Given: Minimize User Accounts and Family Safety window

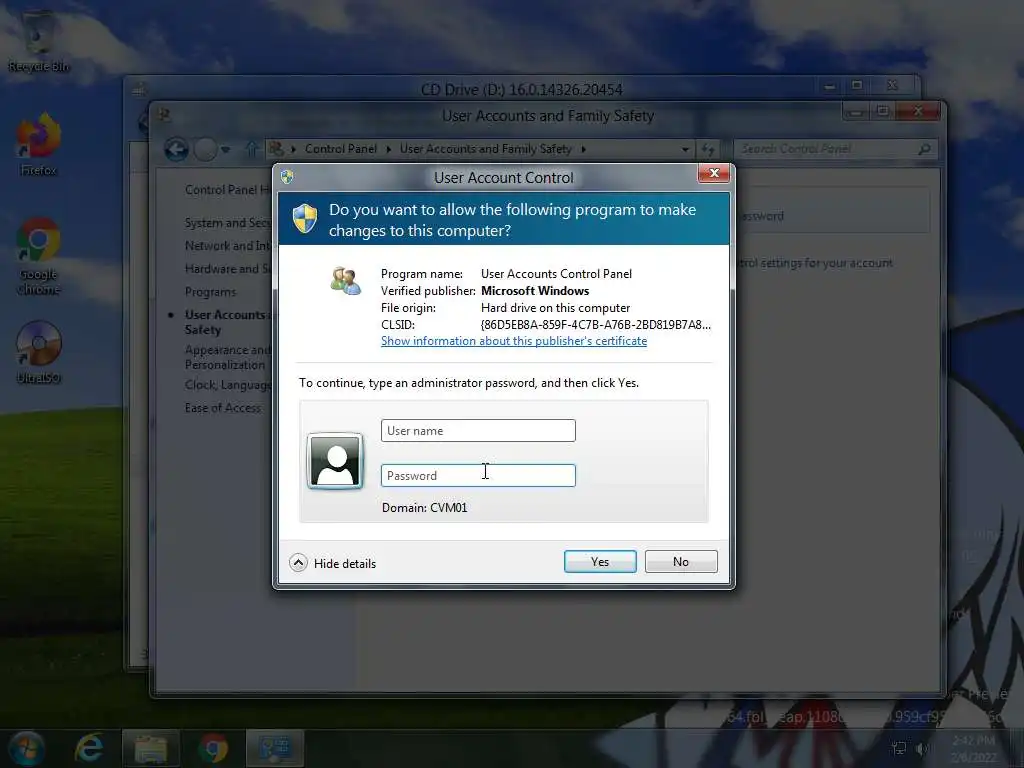Looking at the screenshot, I should pyautogui.click(x=856, y=112).
